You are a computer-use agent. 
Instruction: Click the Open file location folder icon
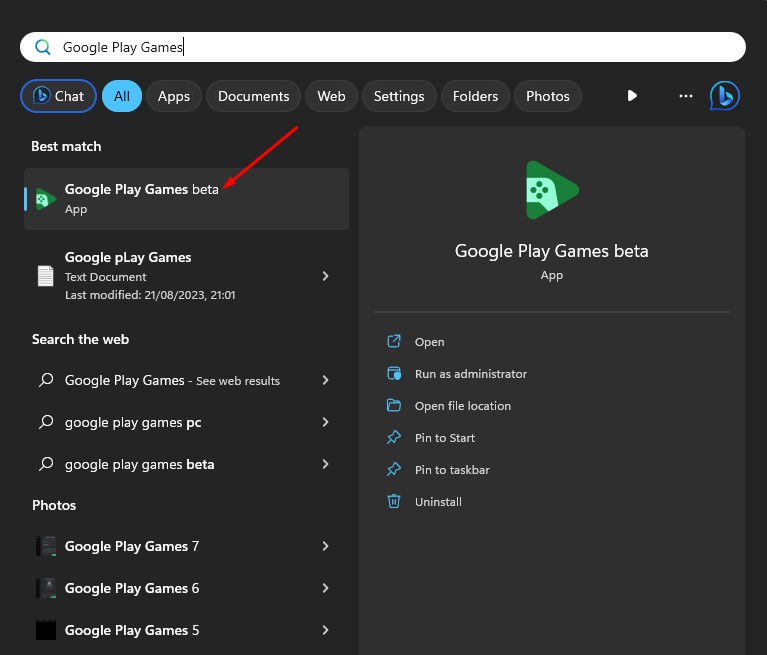(394, 405)
